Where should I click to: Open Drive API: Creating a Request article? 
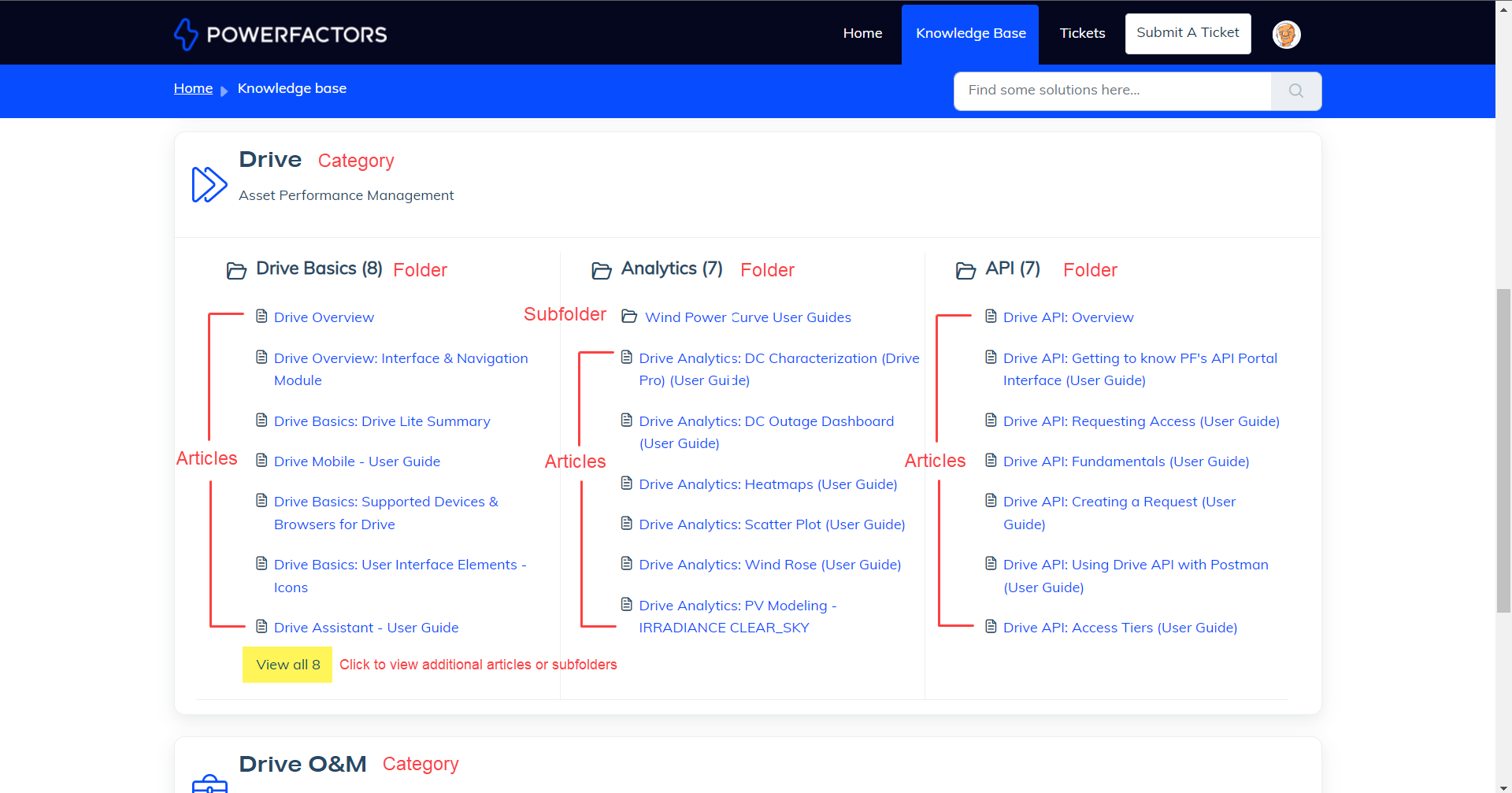[1119, 513]
